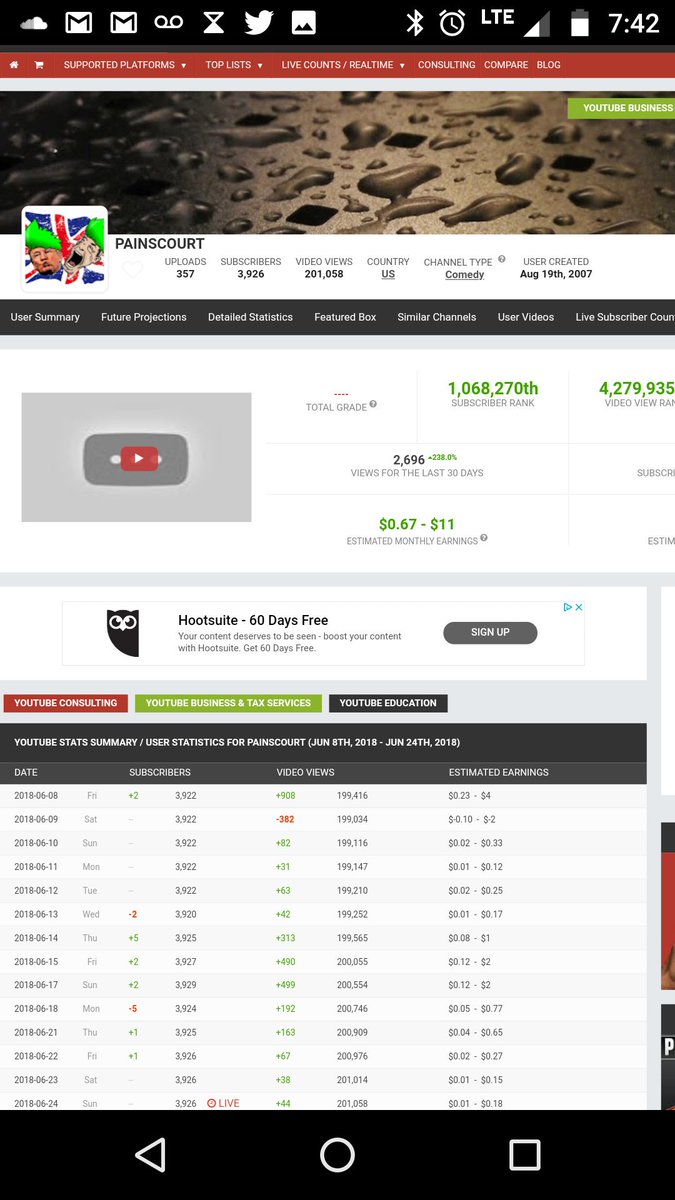Follow the Comedy channel type link

(x=464, y=274)
